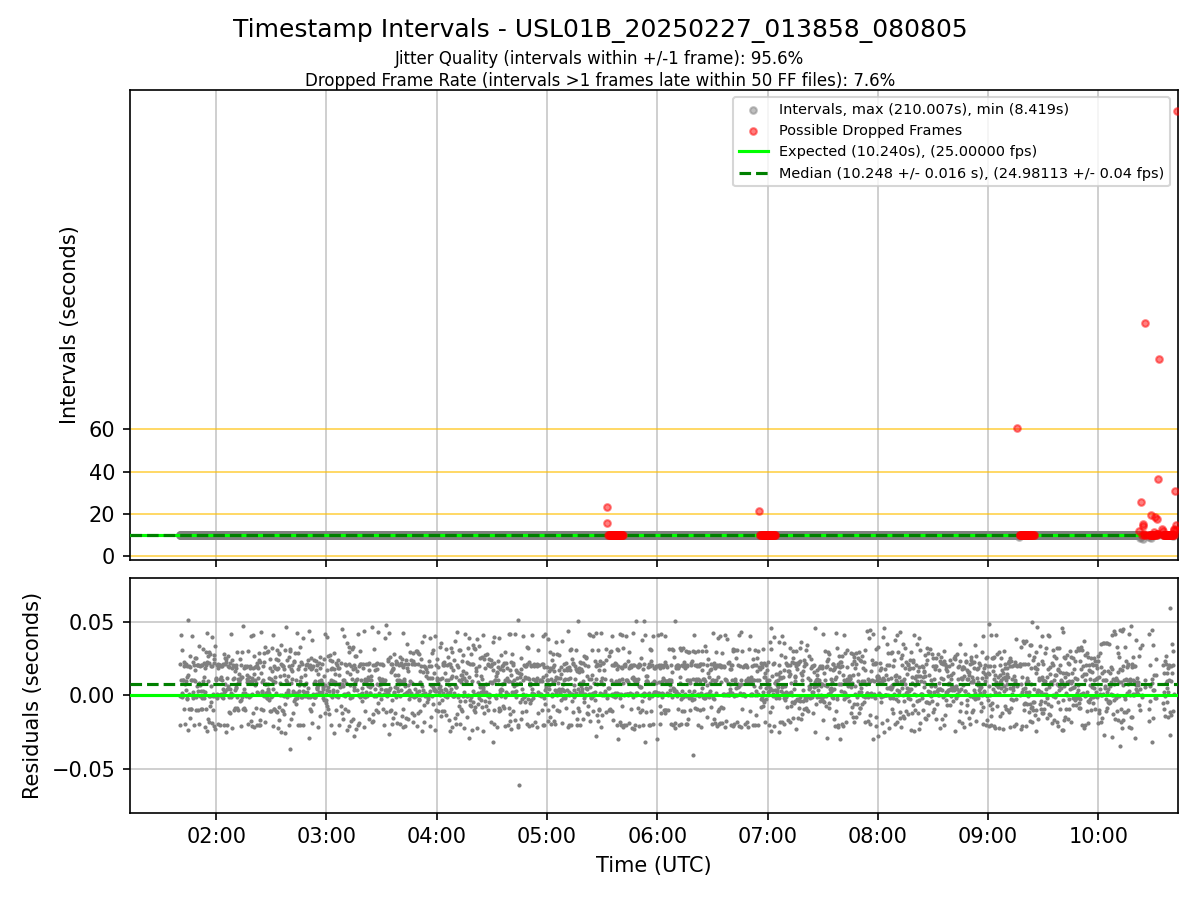
Task: Click the 'Dropped Frame Rate' 7.6% subtitle line
Action: [600, 79]
